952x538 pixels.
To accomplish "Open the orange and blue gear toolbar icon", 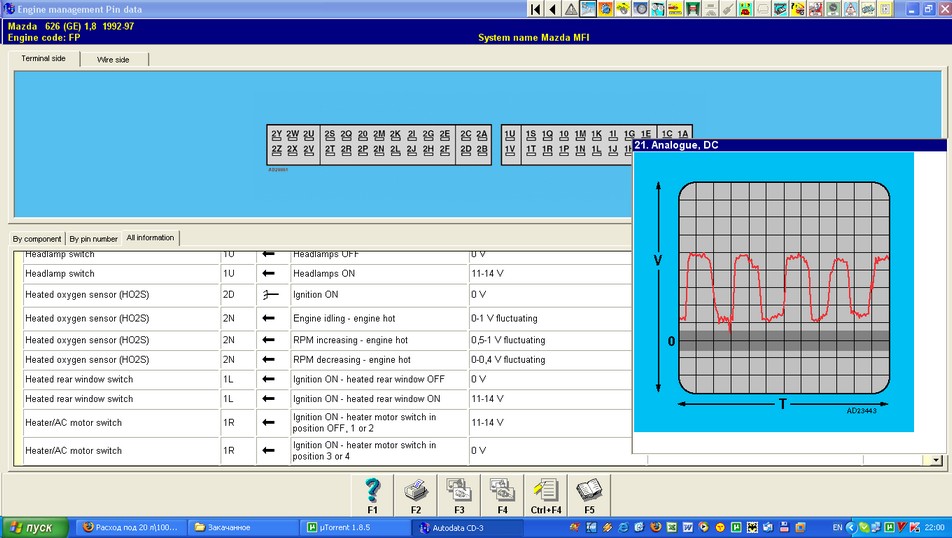I will [x=605, y=9].
